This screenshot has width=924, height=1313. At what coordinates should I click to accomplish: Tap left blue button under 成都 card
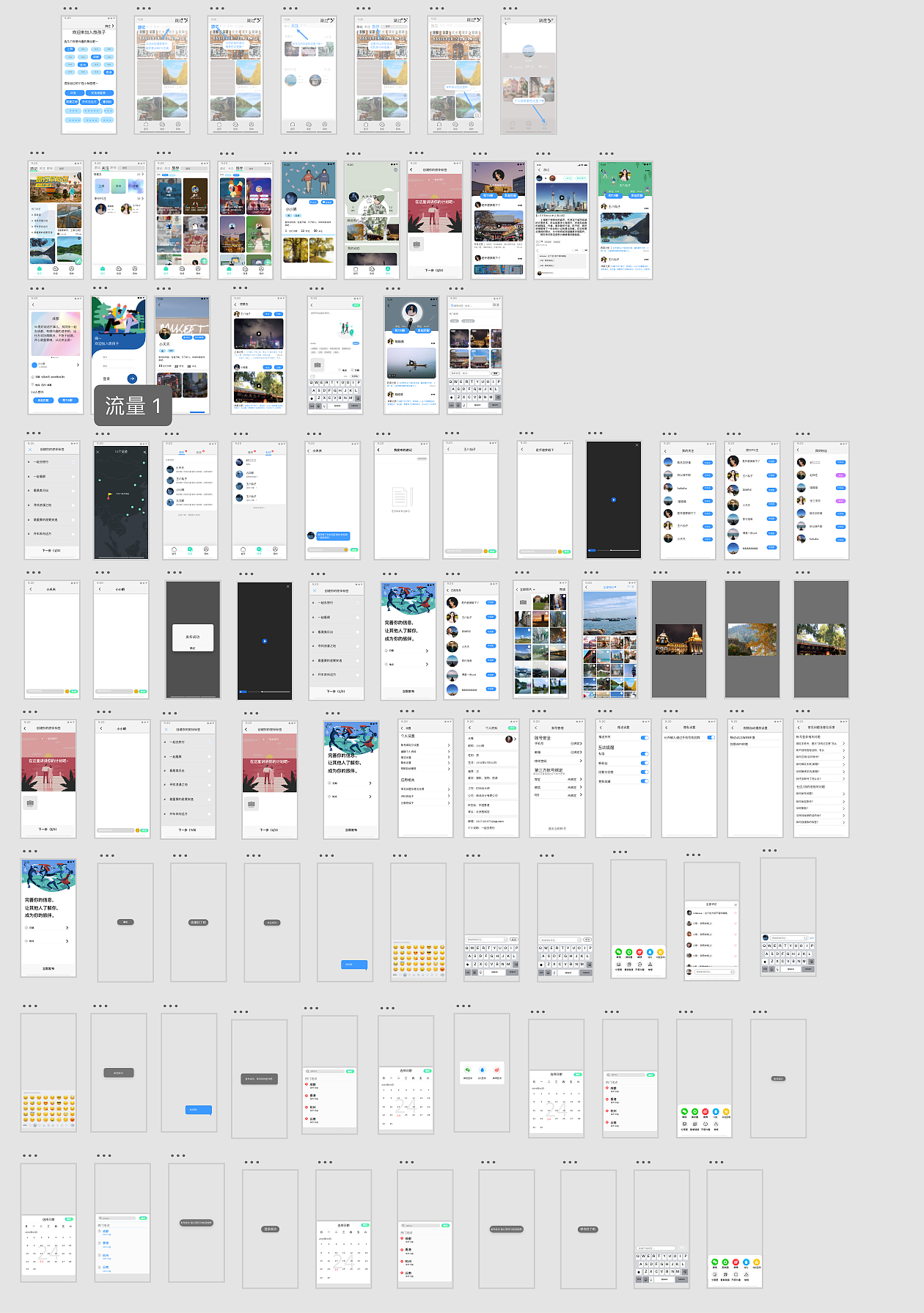(x=43, y=401)
